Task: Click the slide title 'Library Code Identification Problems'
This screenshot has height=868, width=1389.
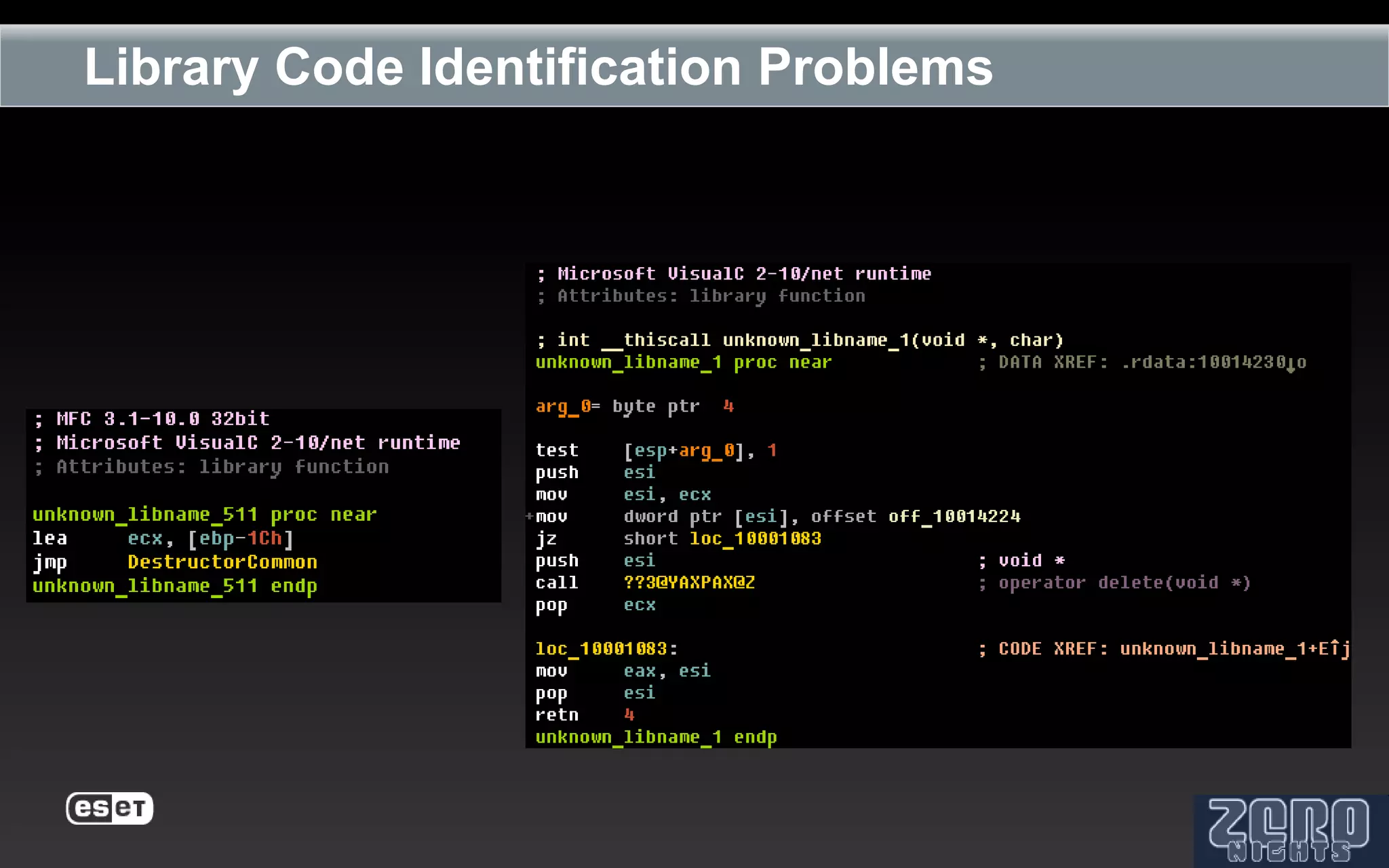Action: (x=539, y=67)
